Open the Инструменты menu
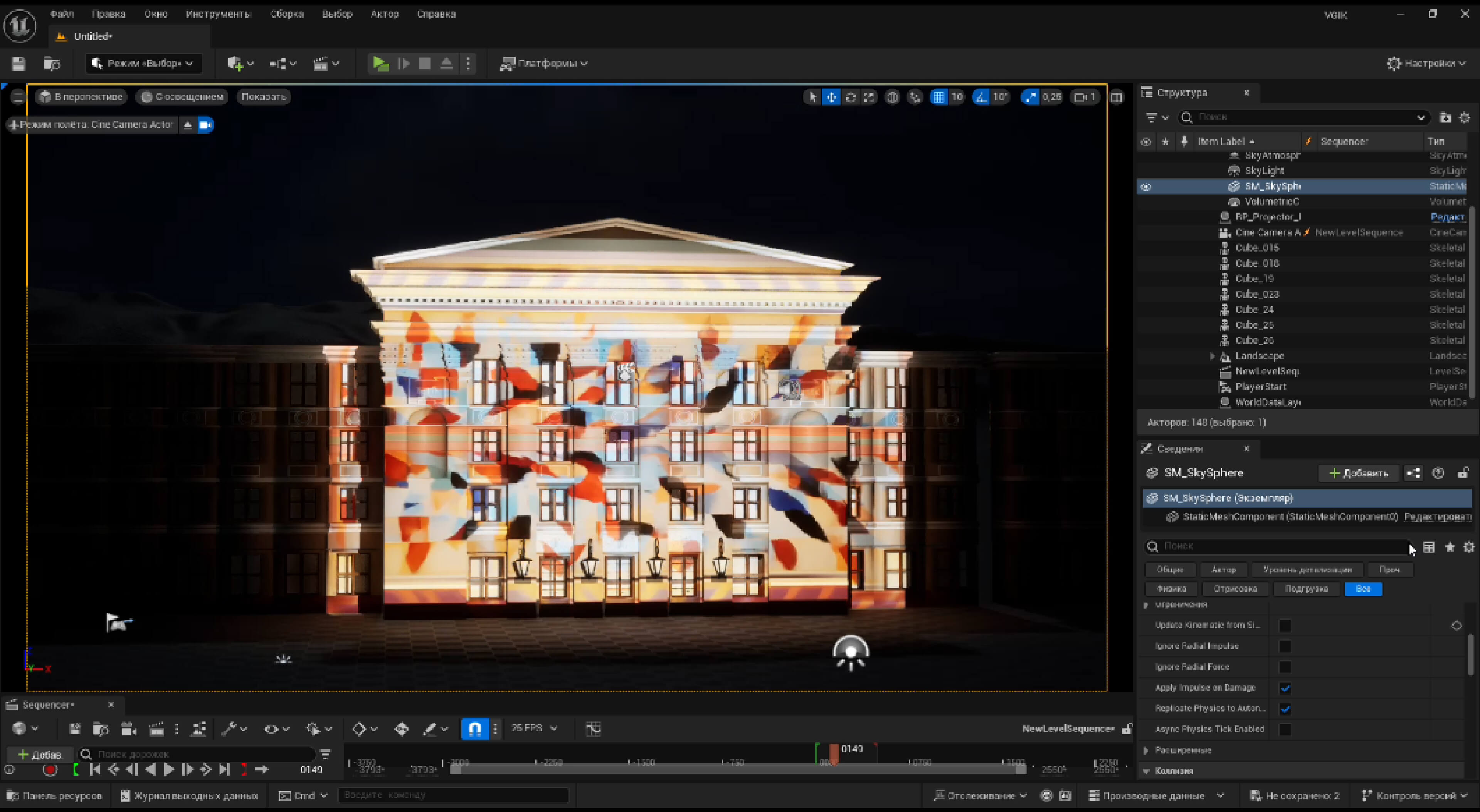 pos(218,14)
